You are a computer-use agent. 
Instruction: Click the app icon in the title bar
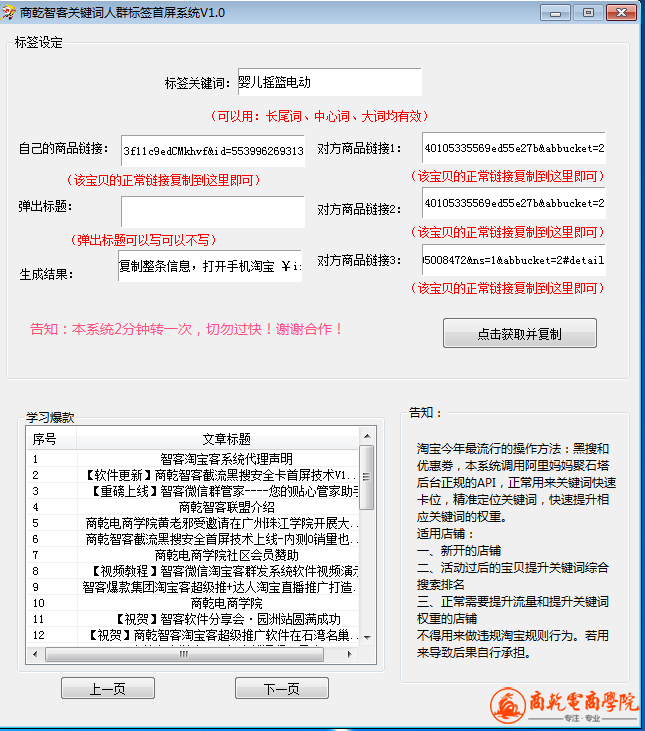(8, 12)
